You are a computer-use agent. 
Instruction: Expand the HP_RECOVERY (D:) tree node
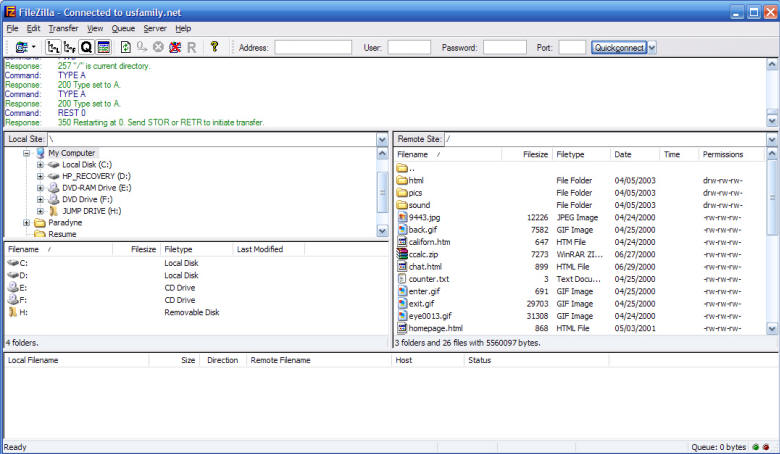pos(40,176)
